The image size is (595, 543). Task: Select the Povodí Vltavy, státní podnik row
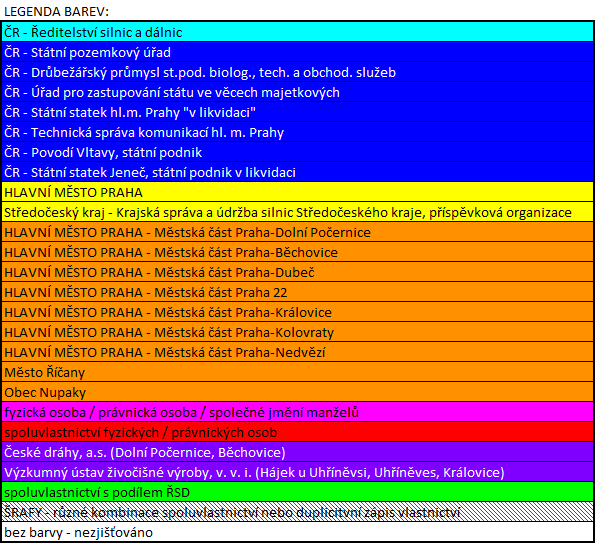pos(298,152)
